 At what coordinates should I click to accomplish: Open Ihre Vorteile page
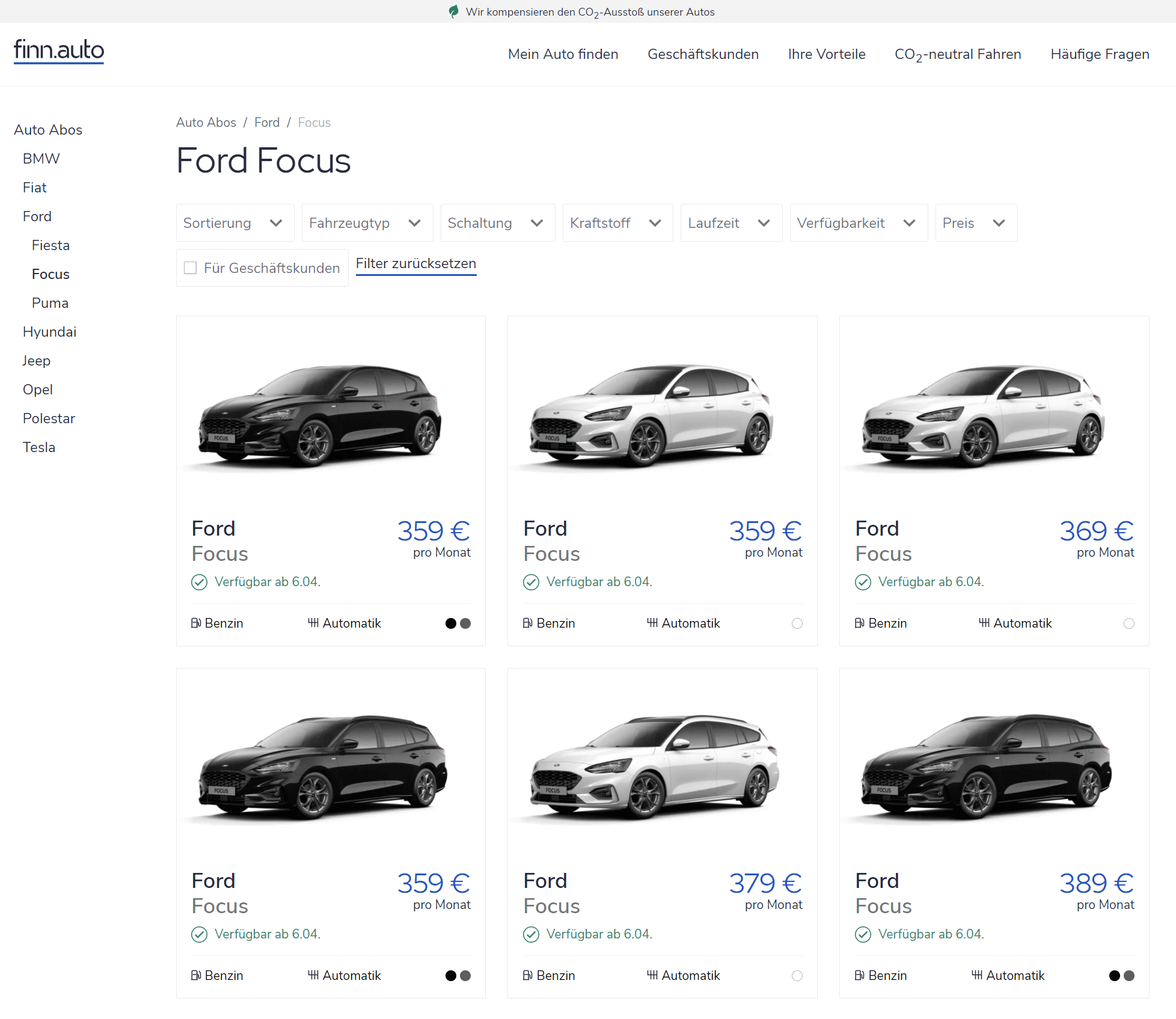[827, 54]
